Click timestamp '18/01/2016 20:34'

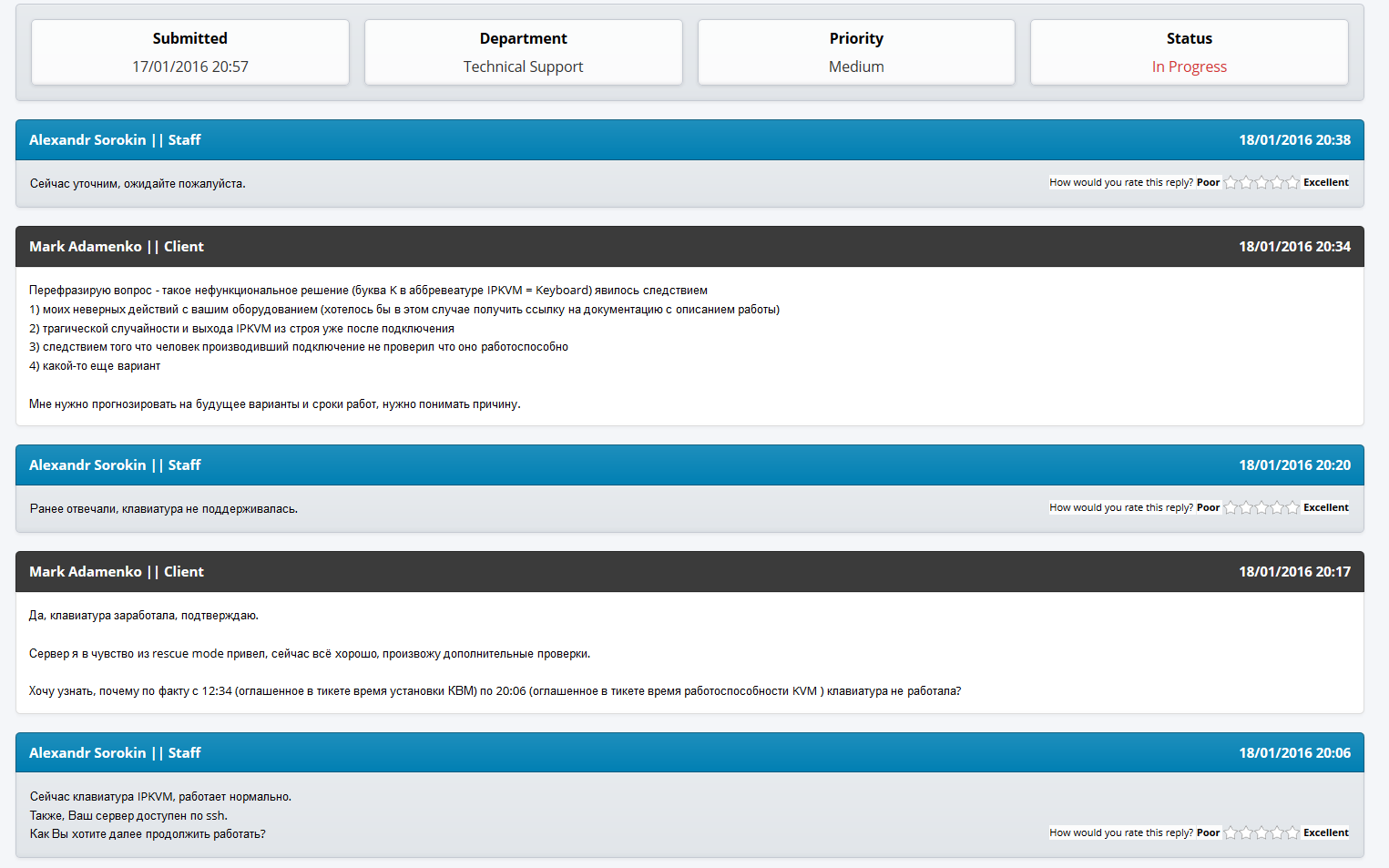[x=1294, y=246]
